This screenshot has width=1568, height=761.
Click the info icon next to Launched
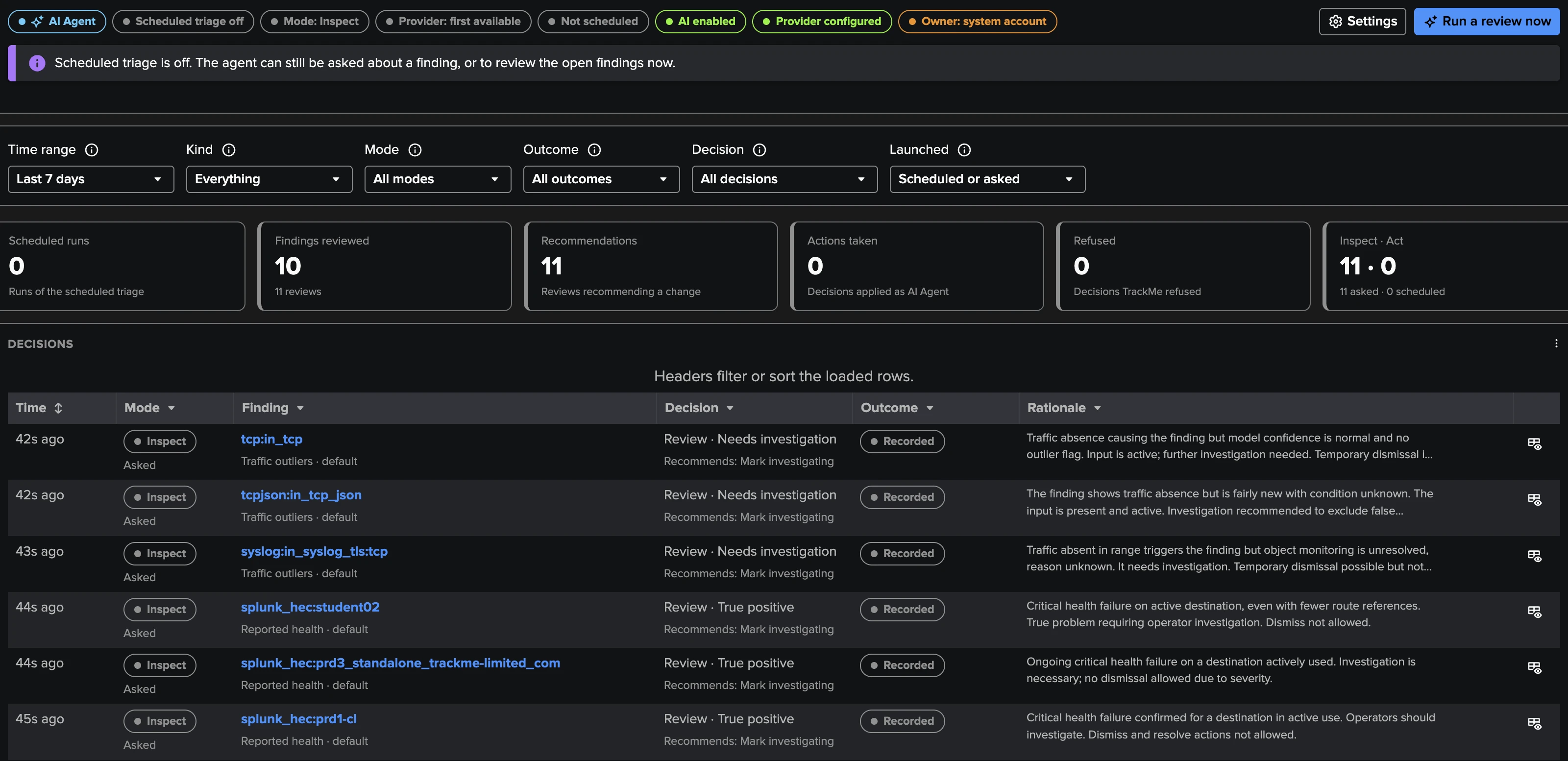[965, 150]
